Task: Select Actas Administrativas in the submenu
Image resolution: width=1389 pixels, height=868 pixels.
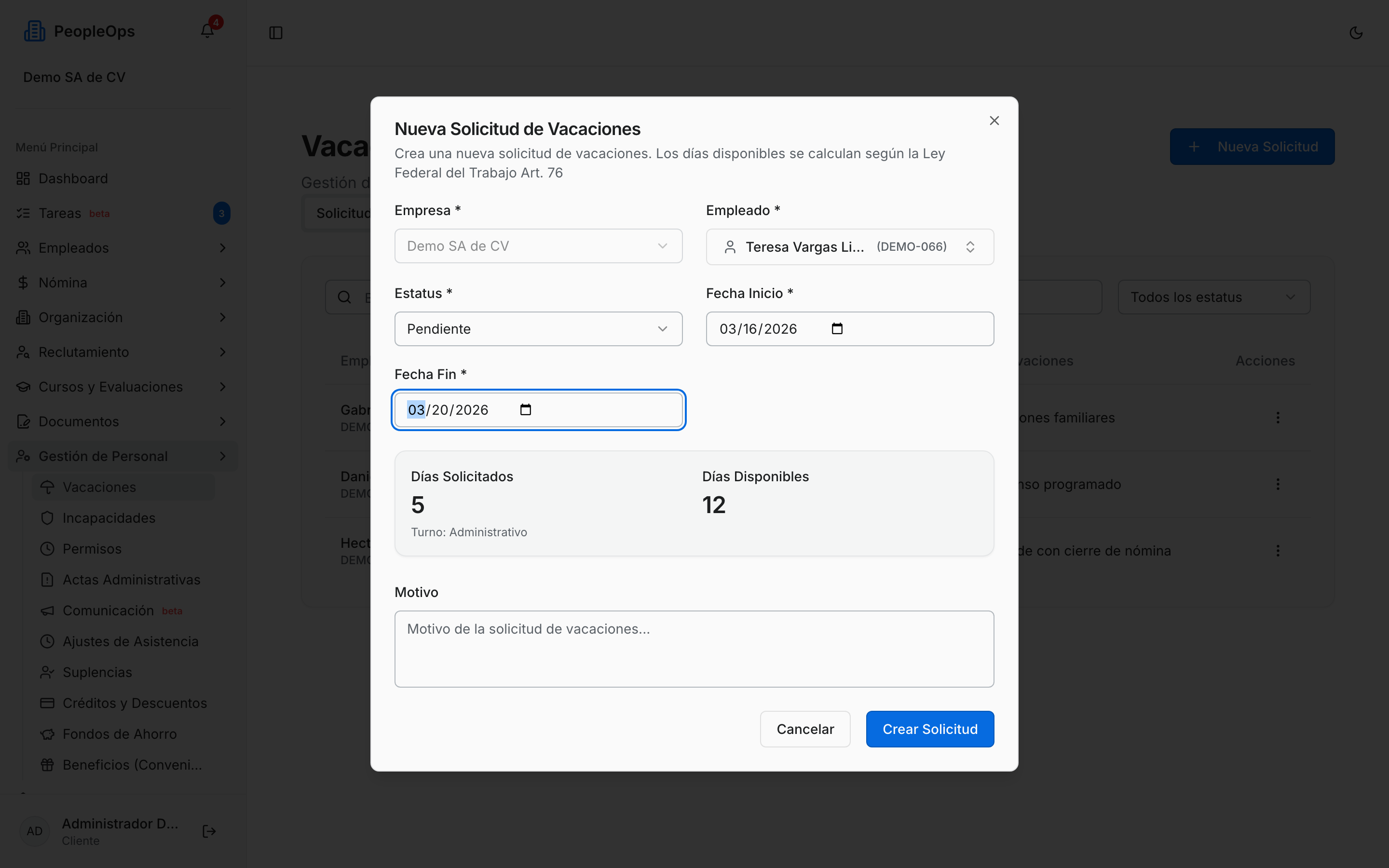Action: pos(124,580)
